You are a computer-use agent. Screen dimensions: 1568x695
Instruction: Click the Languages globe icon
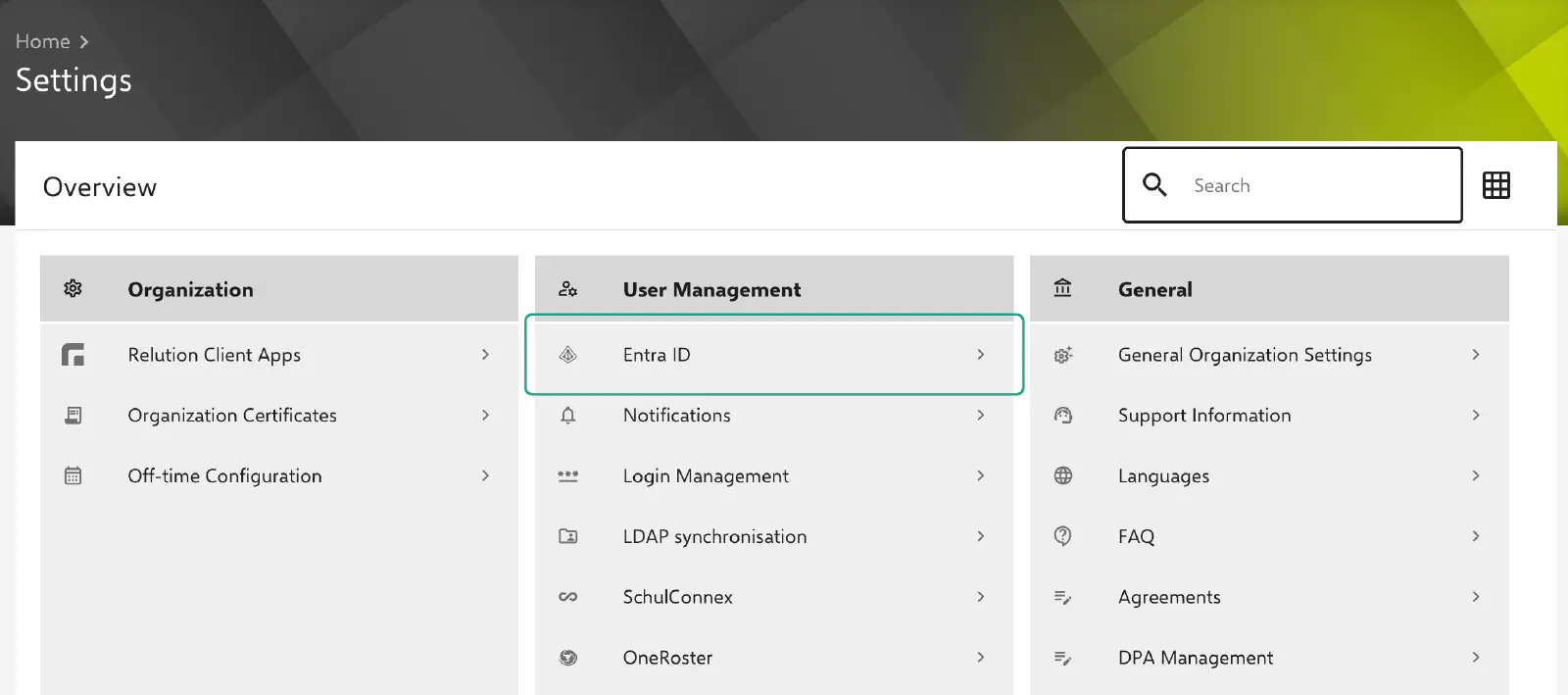[1063, 476]
